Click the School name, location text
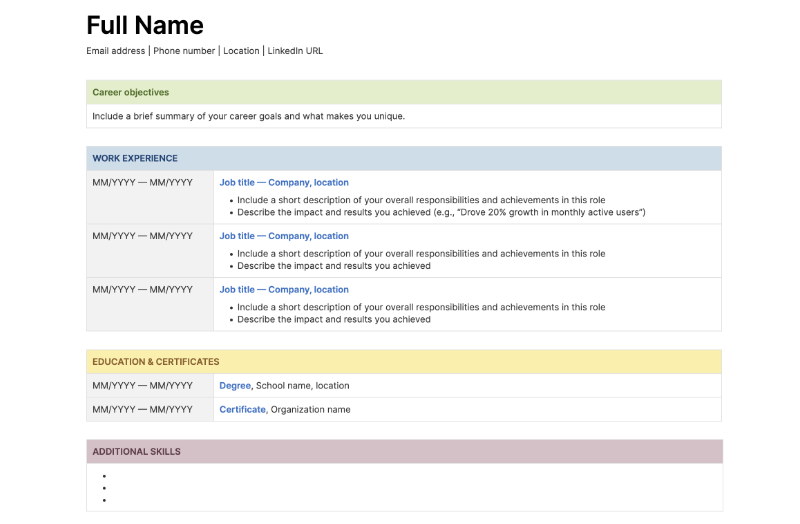Image resolution: width=800 pixels, height=524 pixels. coord(303,386)
